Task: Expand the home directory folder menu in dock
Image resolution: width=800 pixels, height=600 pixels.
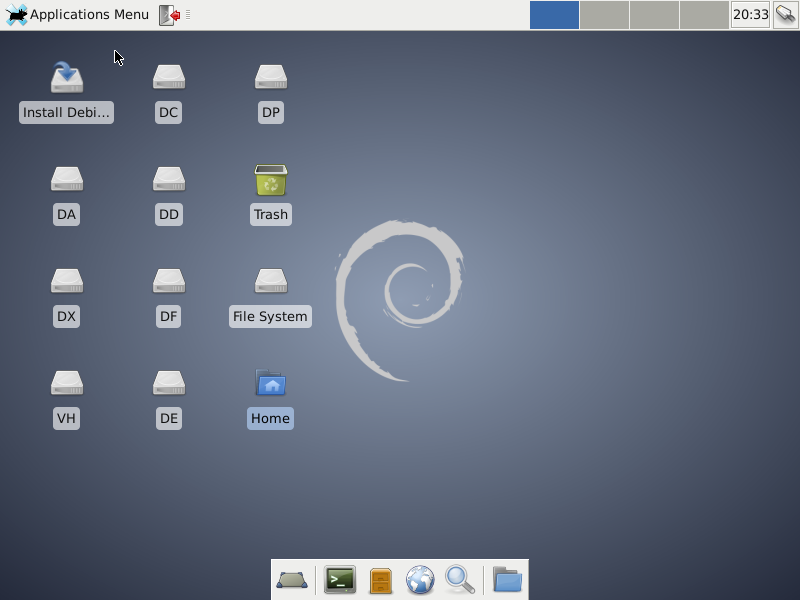Action: pyautogui.click(x=508, y=580)
